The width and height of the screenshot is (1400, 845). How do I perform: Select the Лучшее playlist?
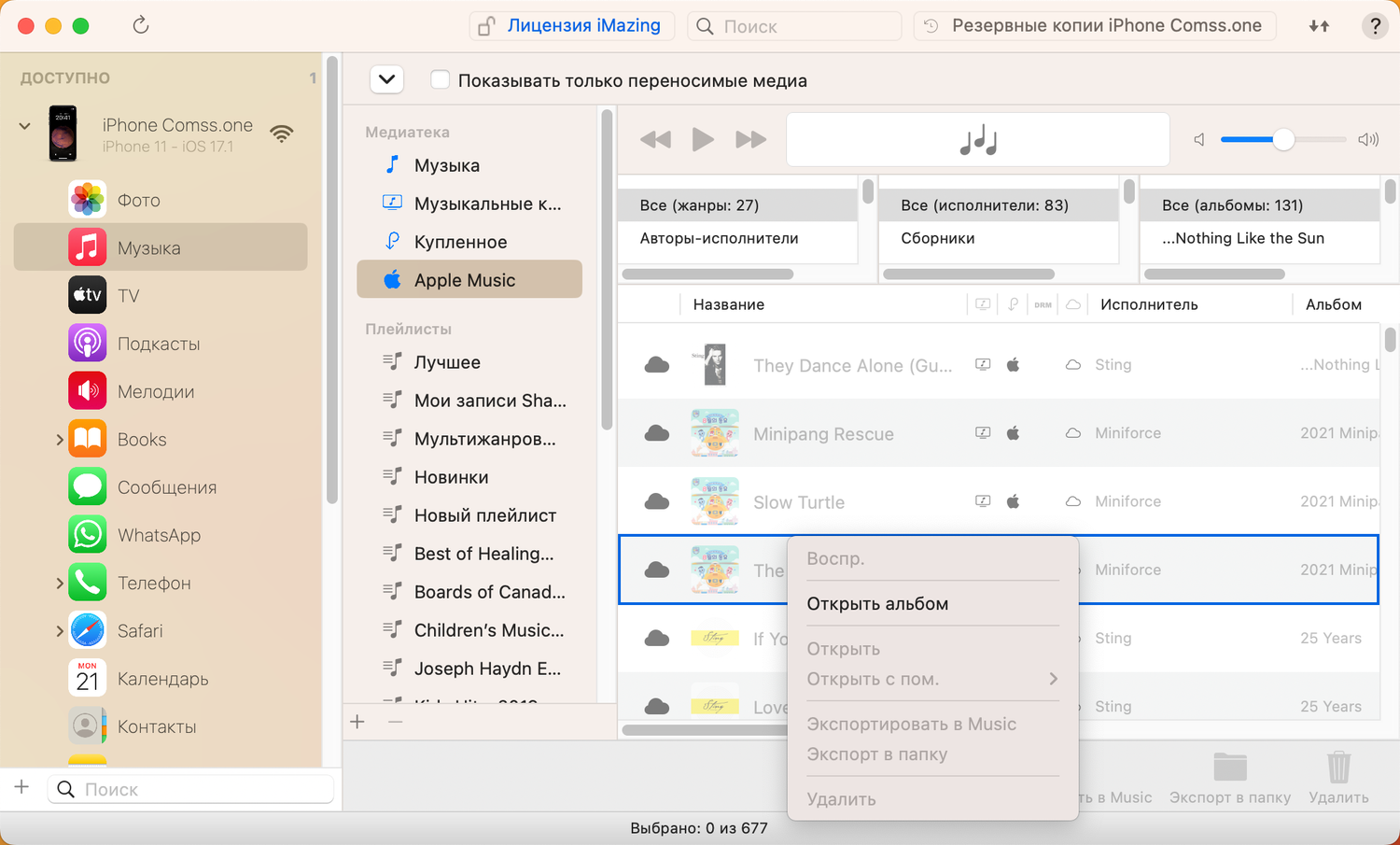pos(469,362)
